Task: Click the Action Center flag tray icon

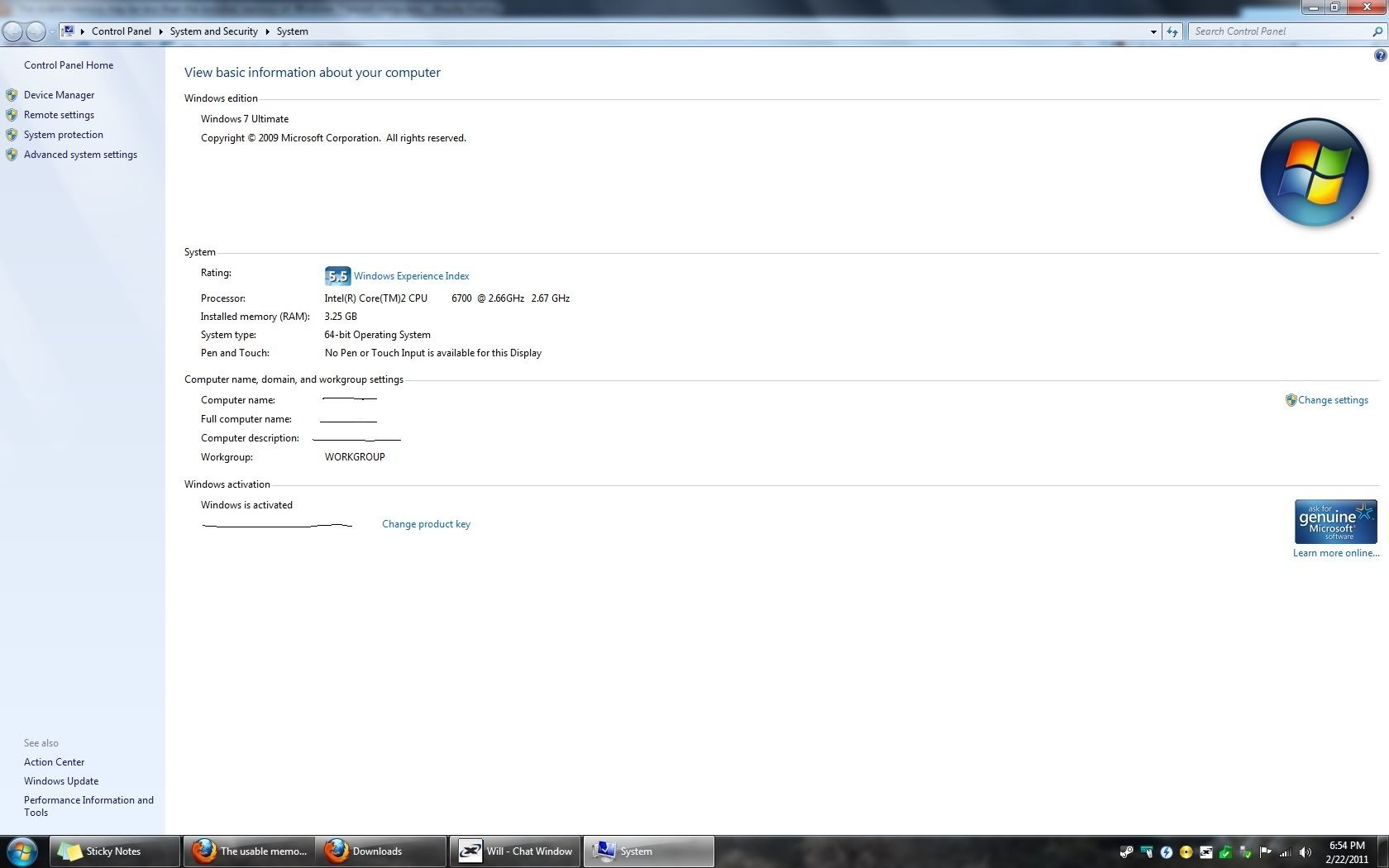Action: [1265, 851]
